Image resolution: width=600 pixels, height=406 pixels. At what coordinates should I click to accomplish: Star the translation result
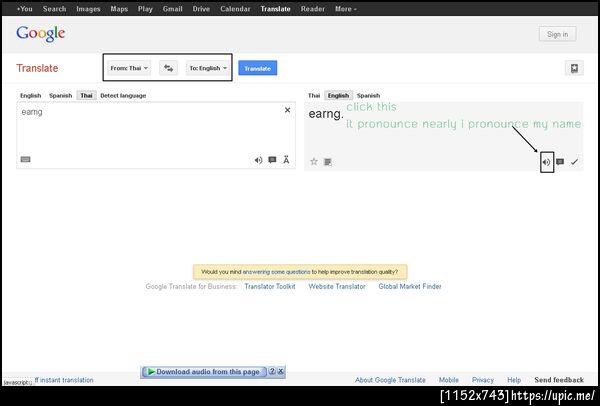point(314,161)
